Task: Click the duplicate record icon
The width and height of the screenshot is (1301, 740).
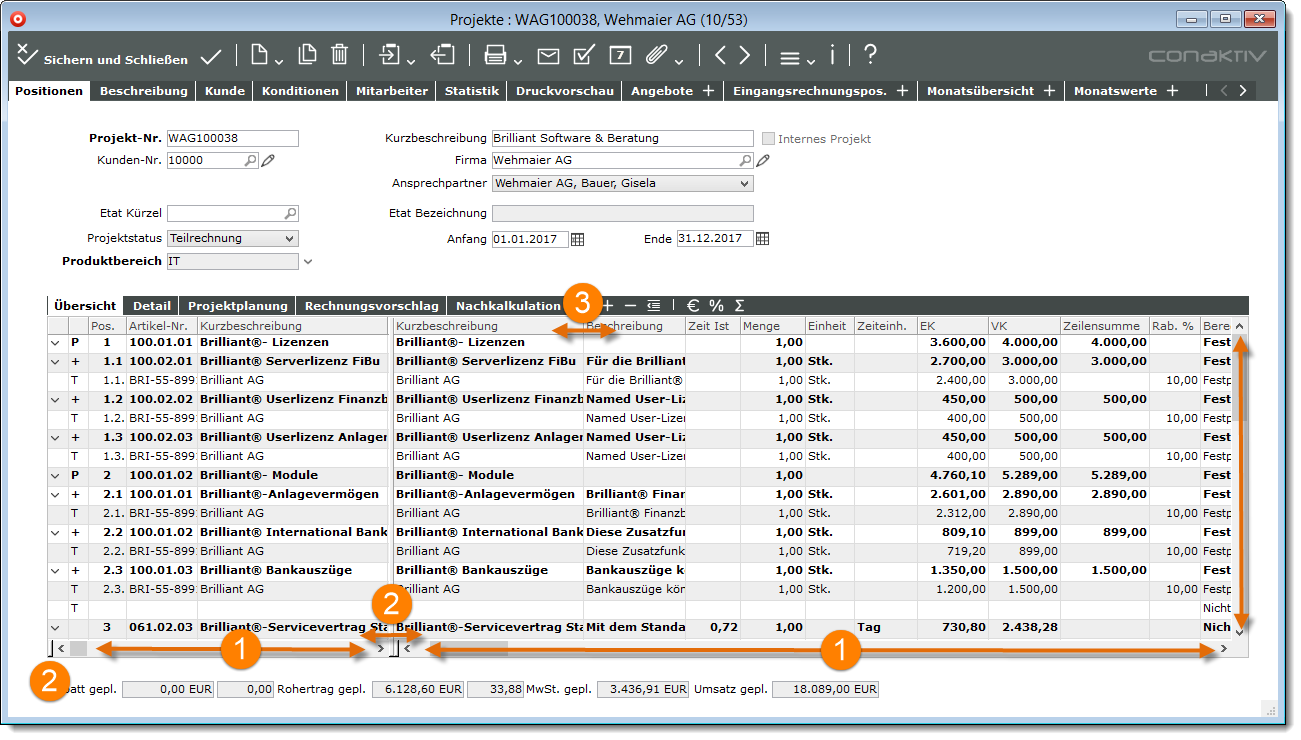Action: click(x=308, y=55)
